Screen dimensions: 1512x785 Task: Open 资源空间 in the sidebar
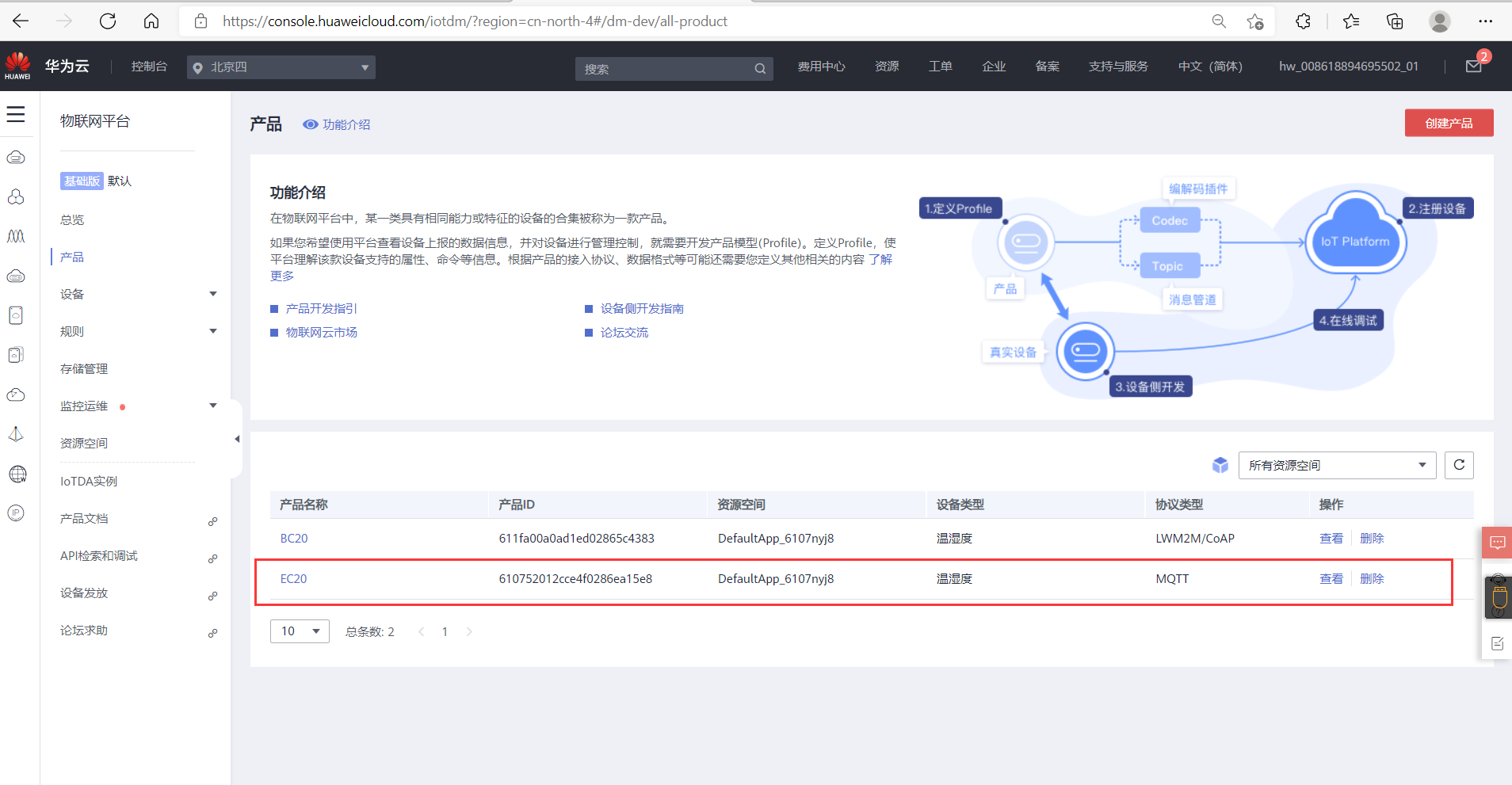pyautogui.click(x=84, y=443)
